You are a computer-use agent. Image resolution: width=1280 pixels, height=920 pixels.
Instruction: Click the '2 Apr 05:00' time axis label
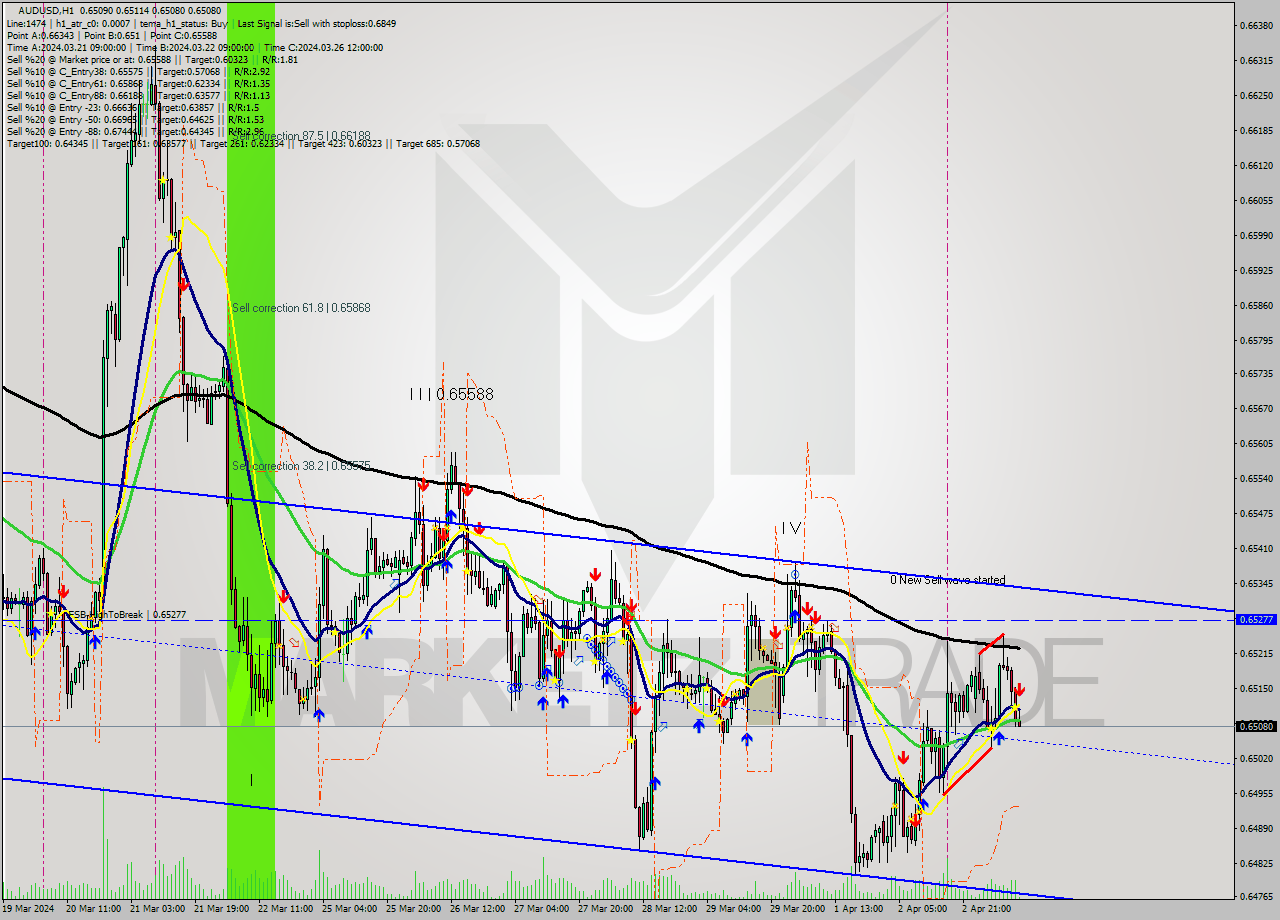923,909
